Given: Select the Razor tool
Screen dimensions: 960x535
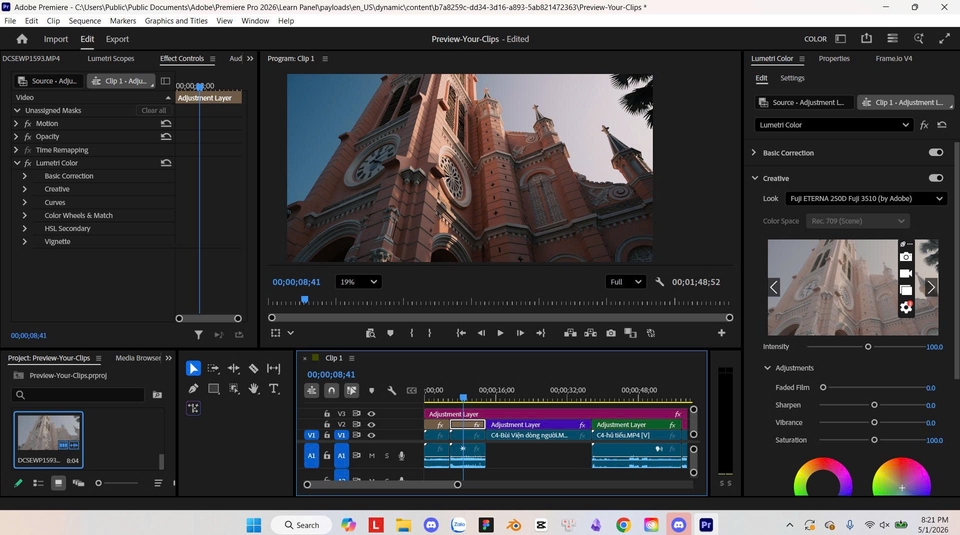Looking at the screenshot, I should [x=253, y=369].
